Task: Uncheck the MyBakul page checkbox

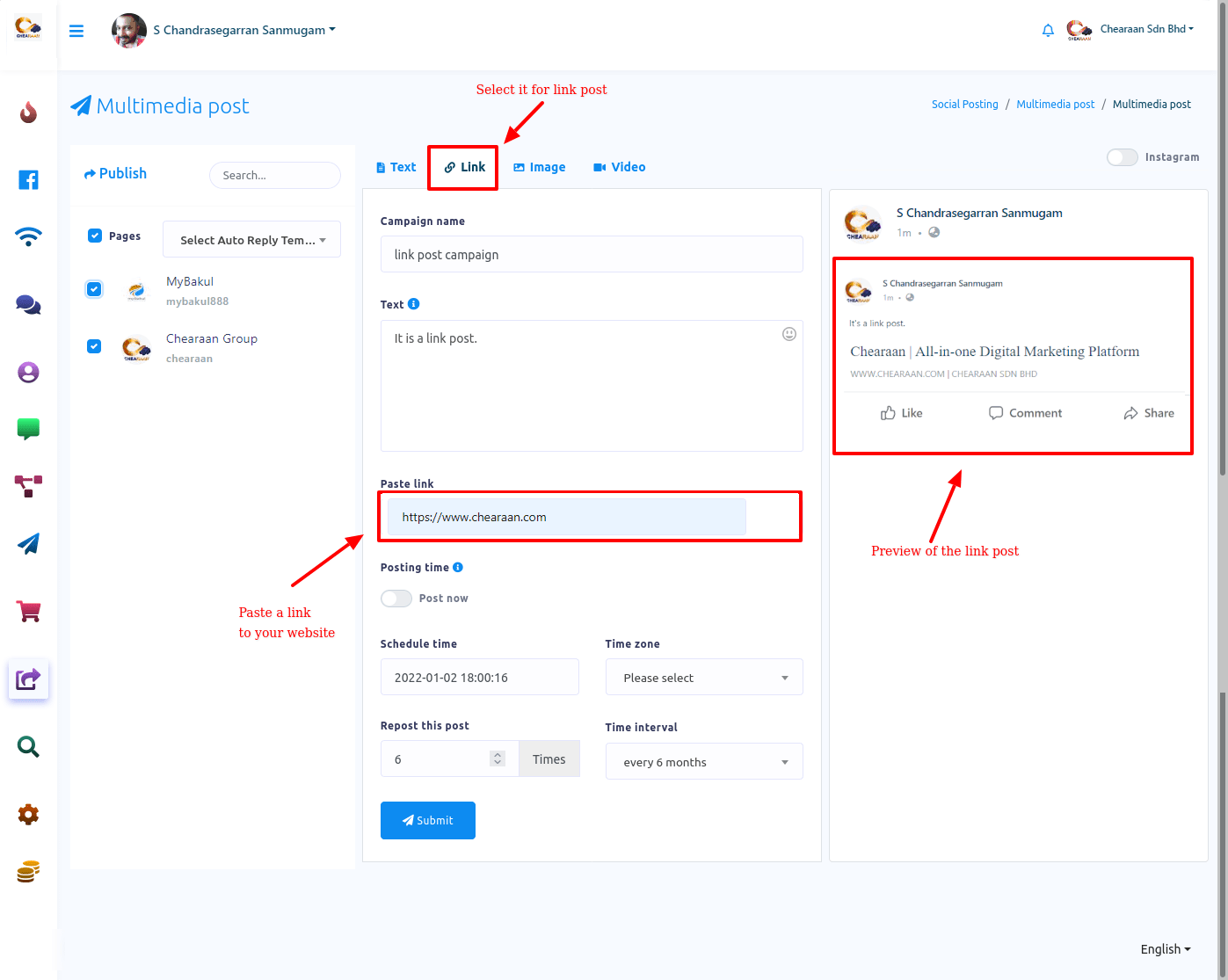Action: coord(94,289)
